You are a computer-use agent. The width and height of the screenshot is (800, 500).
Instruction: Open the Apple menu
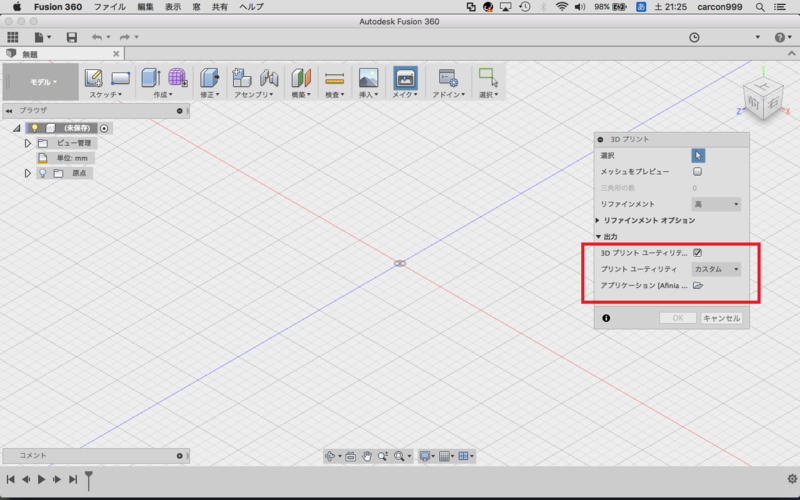pyautogui.click(x=17, y=7)
